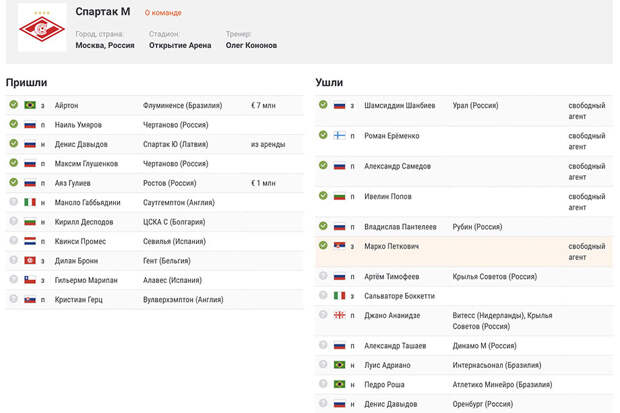This screenshot has height=413, width=620.
Task: Click club 'Саутгемптон (Англия)'
Action: 179,203
